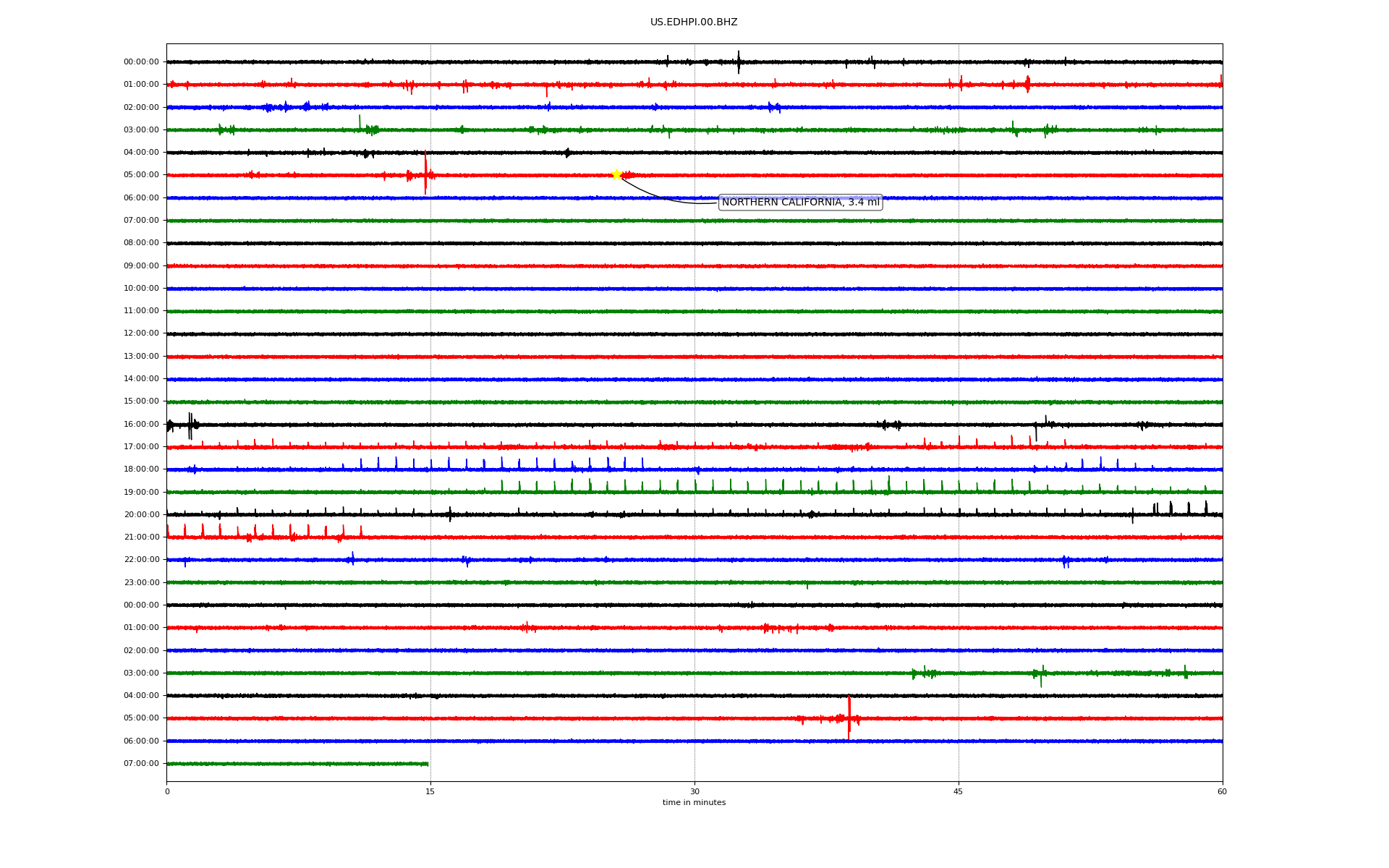Click the x-axis tick label 30
The width and height of the screenshot is (1389, 868).
(x=694, y=792)
